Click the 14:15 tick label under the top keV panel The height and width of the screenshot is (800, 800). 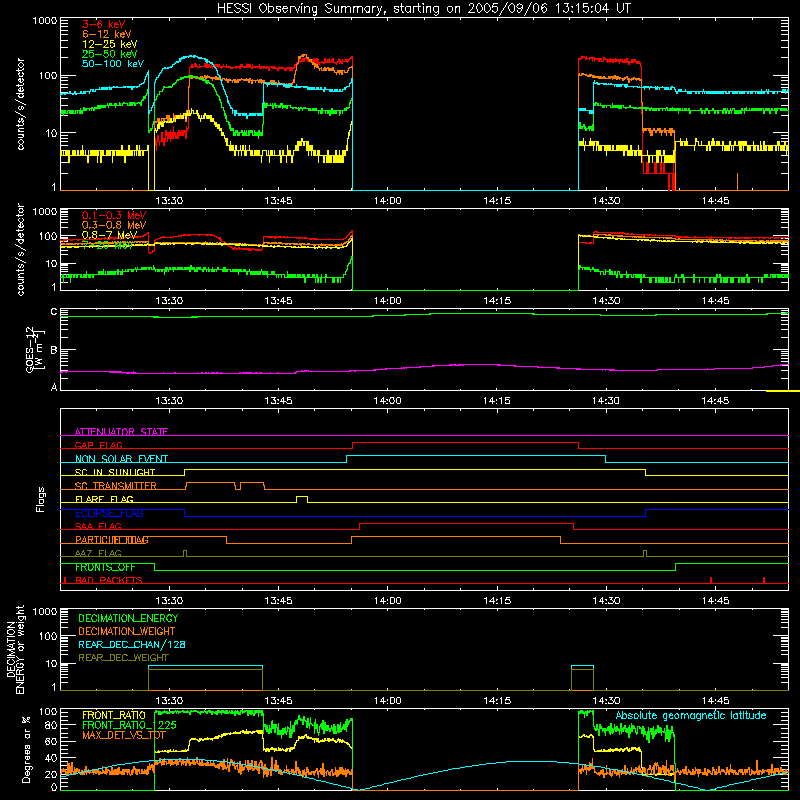pos(497,201)
